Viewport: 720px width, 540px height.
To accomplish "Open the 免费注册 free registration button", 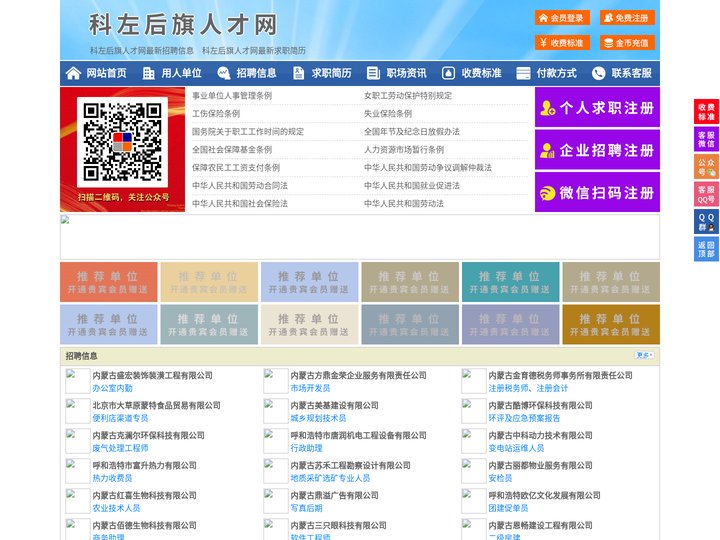I will coord(627,18).
